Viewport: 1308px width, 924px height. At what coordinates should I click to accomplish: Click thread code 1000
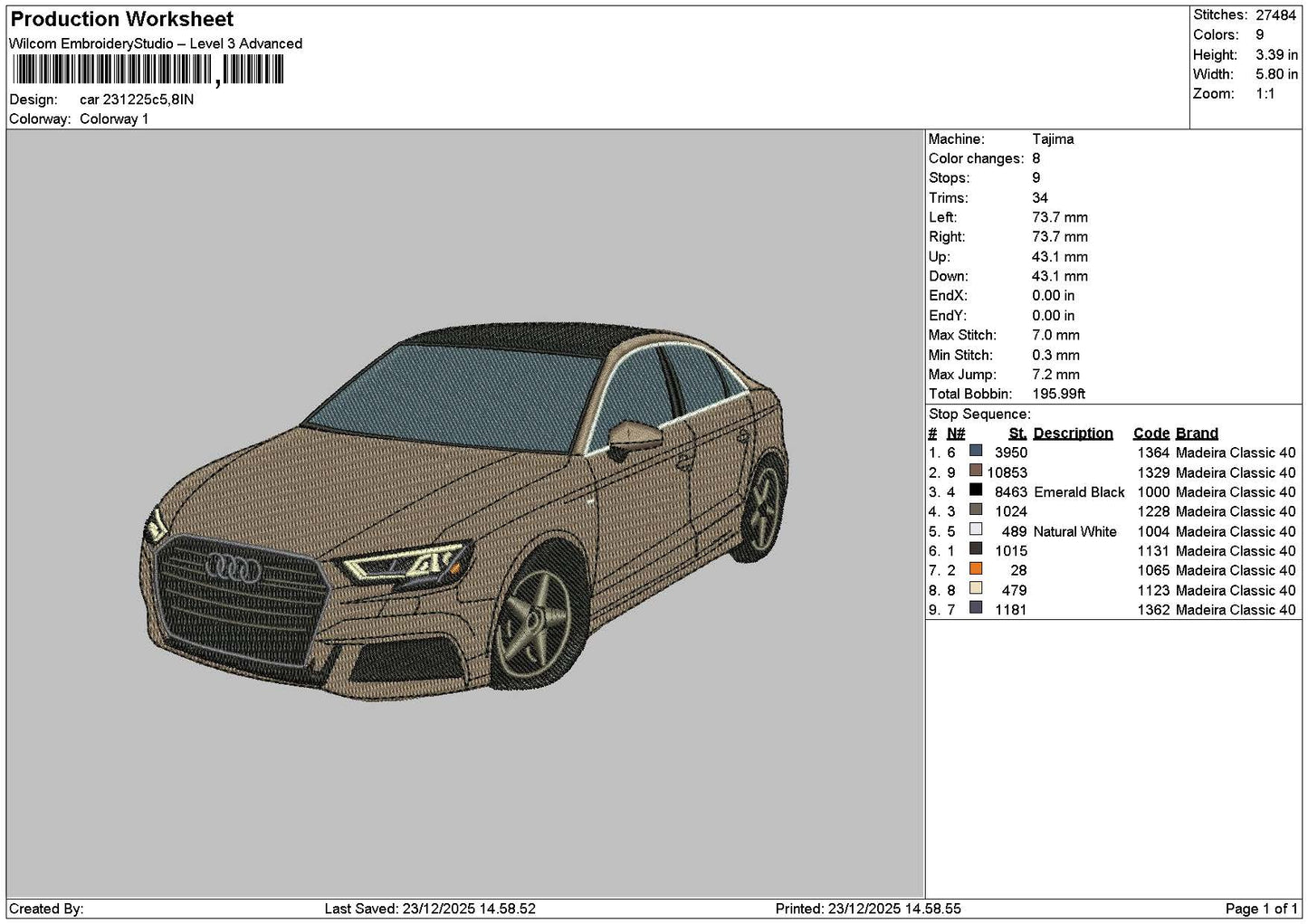tap(1153, 492)
